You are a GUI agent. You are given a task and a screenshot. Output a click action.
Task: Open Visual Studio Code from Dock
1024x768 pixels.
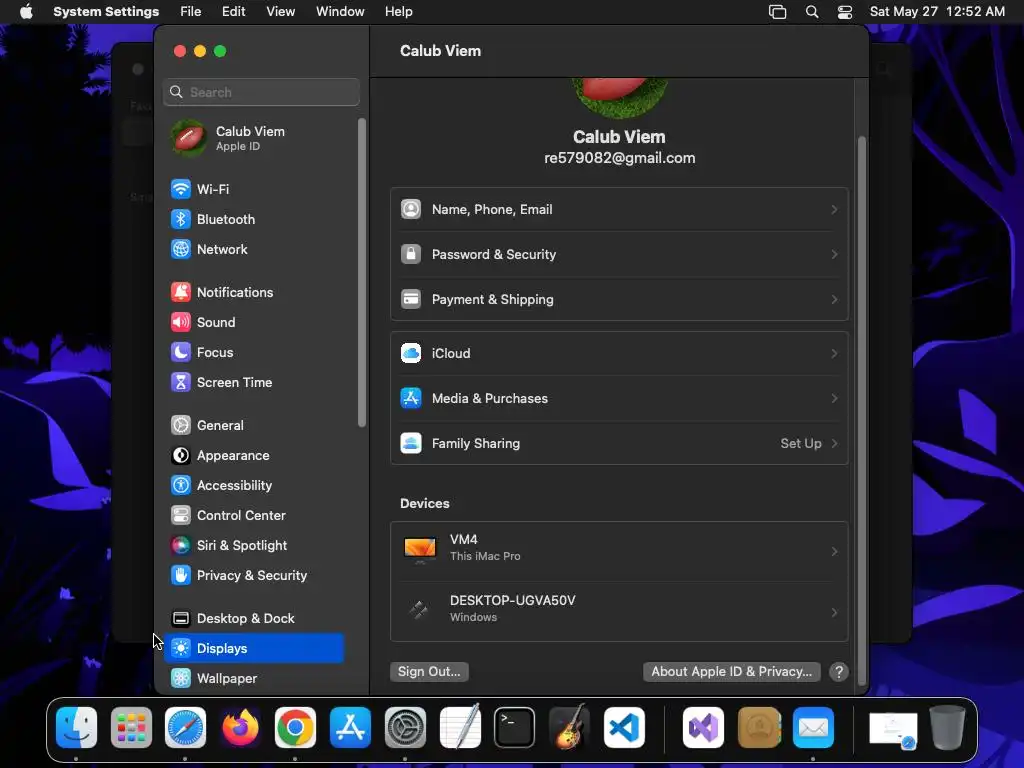tap(624, 728)
